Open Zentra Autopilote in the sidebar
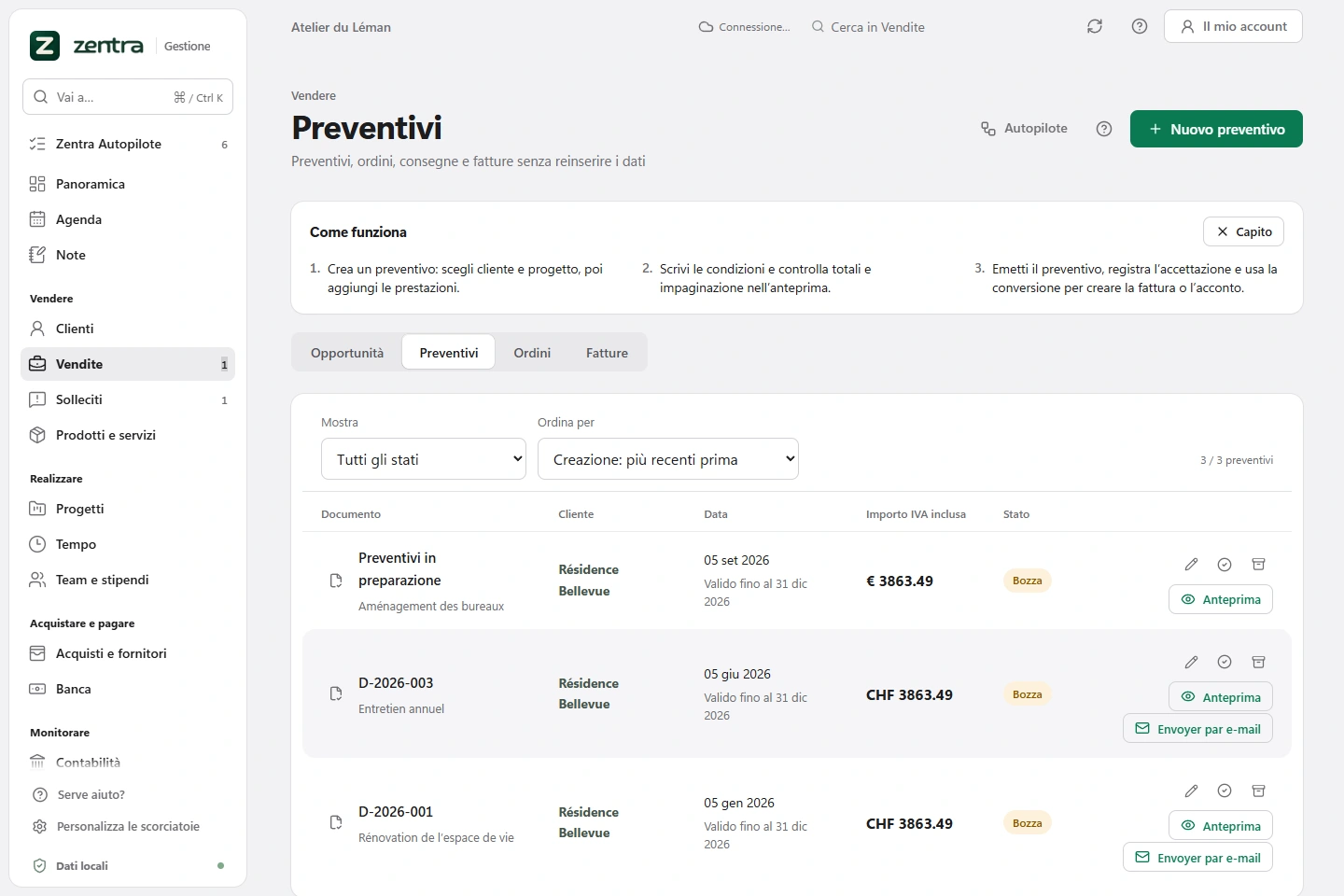Image resolution: width=1344 pixels, height=896 pixels. pos(128,144)
